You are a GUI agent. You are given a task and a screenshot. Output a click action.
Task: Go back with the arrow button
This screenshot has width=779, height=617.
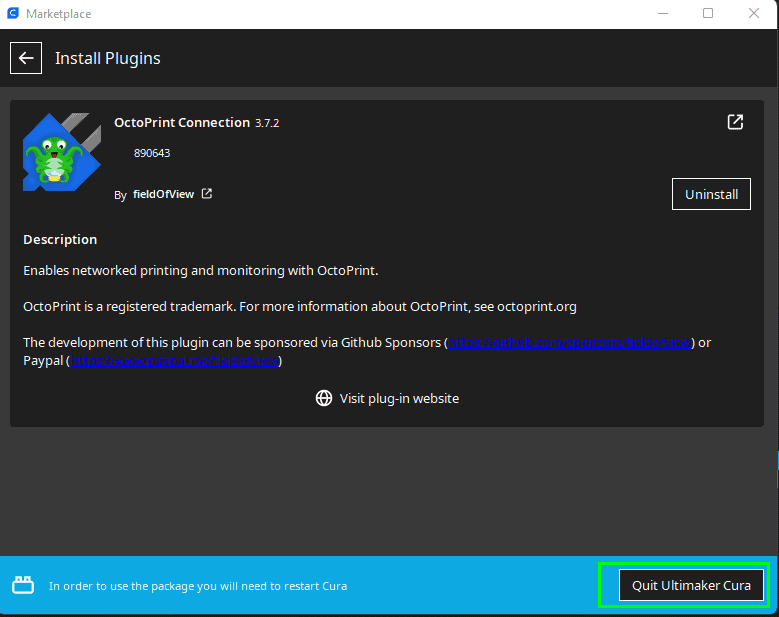[x=26, y=58]
